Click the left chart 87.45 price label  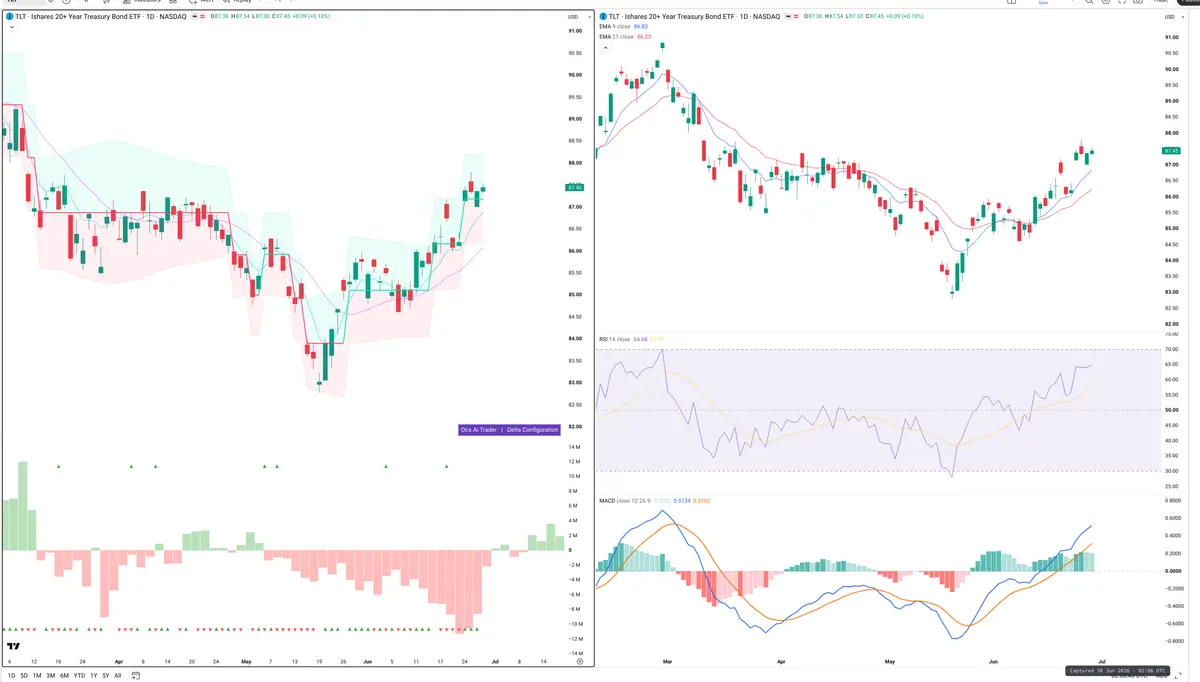pos(574,187)
